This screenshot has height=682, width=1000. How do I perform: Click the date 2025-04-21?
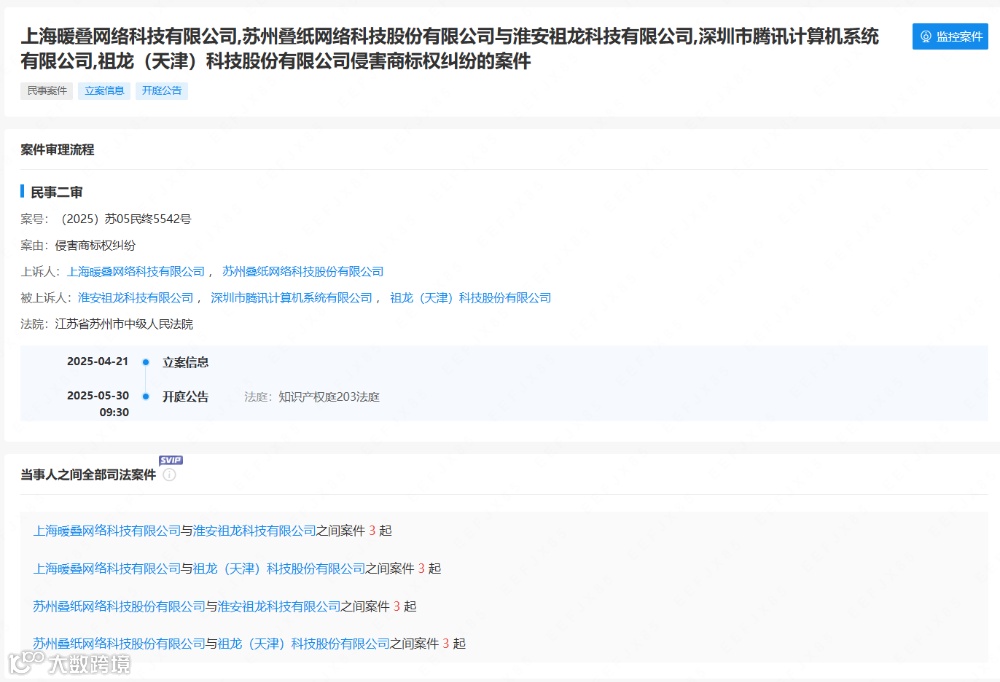pos(98,362)
